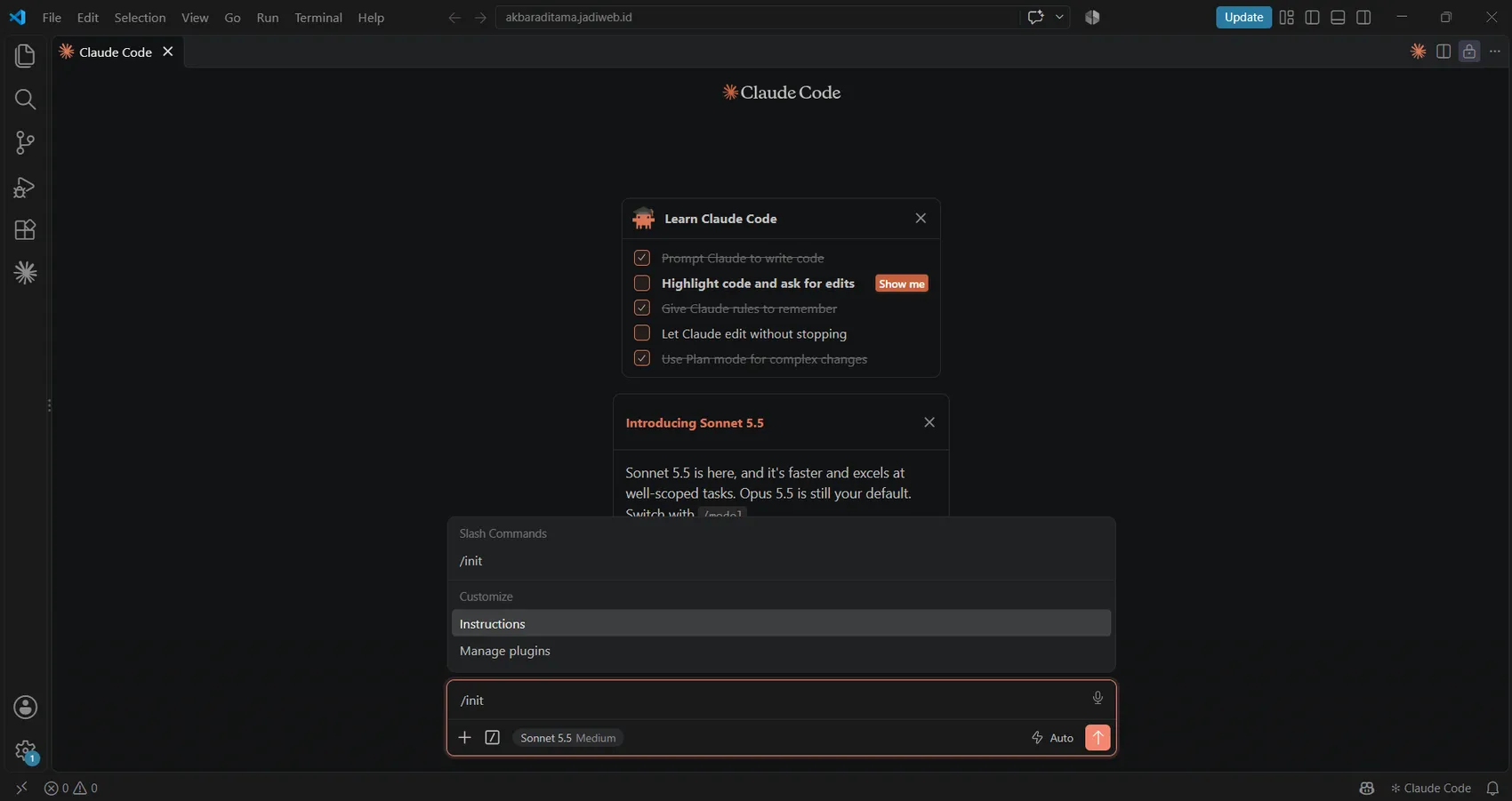Screen dimensions: 1512x801
Task: Select Instructions in the Customize list
Action: [781, 623]
